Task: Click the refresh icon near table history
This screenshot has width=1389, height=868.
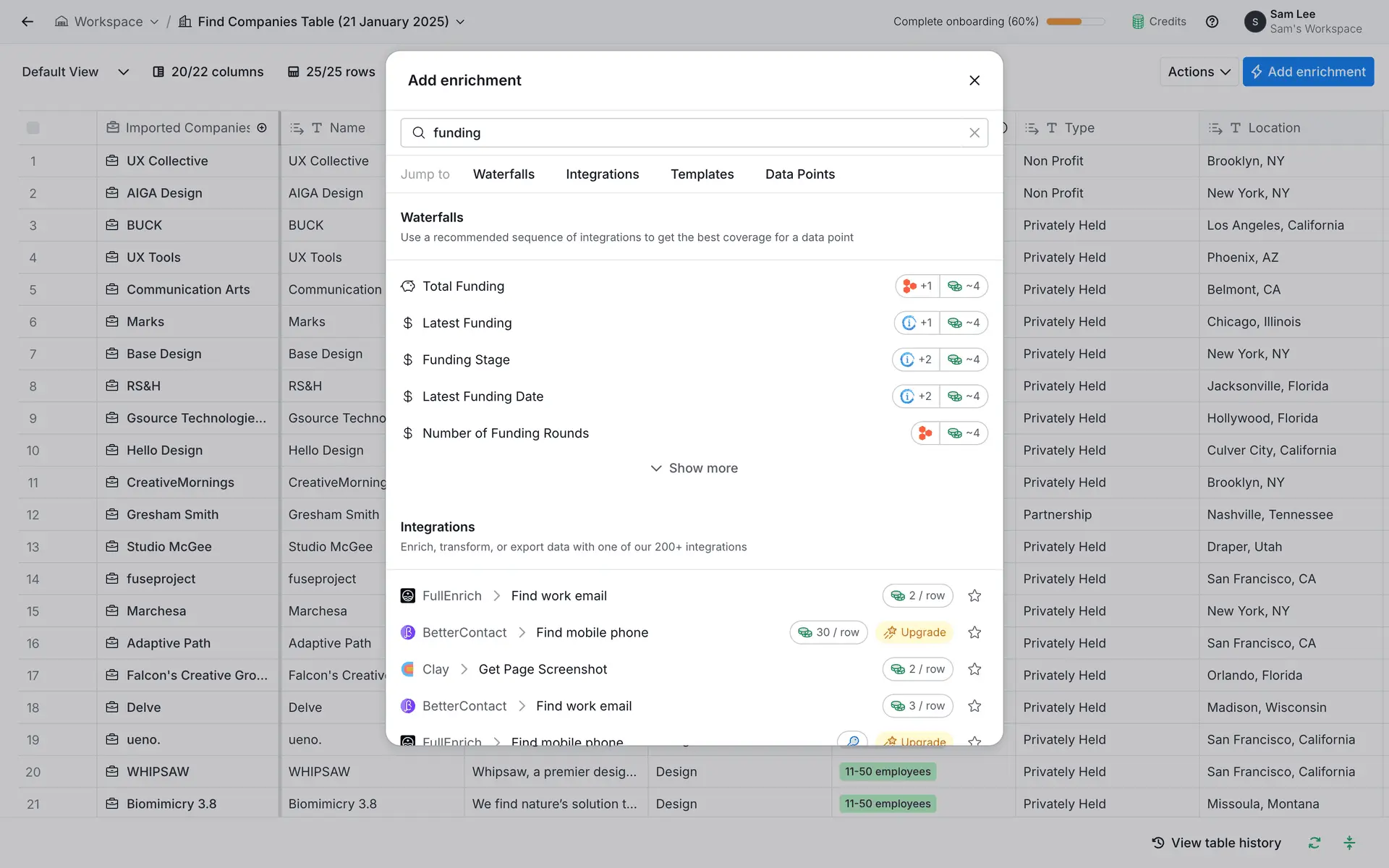Action: pyautogui.click(x=1314, y=843)
